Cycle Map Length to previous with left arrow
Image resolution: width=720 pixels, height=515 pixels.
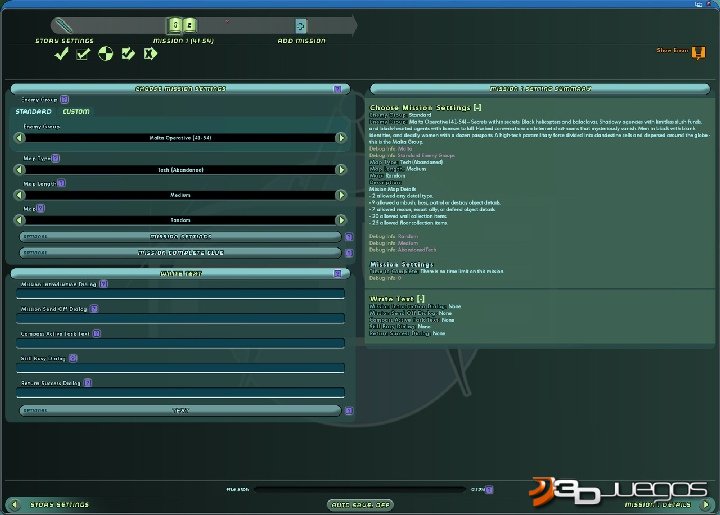(18, 196)
